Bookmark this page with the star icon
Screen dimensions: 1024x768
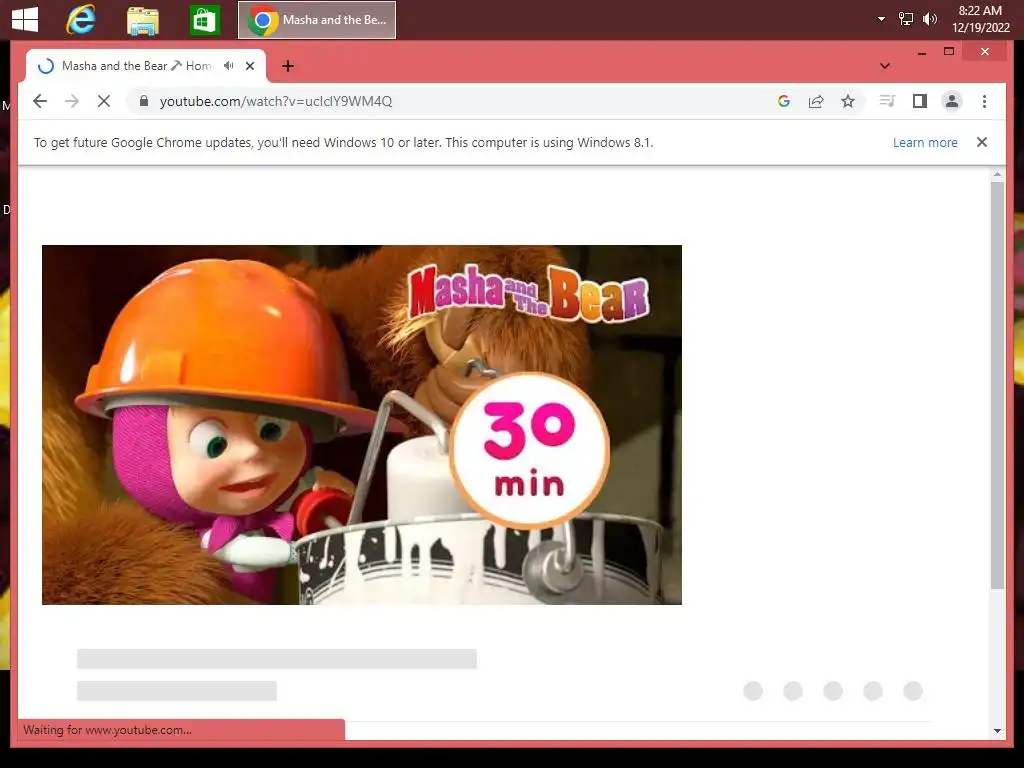pos(848,101)
